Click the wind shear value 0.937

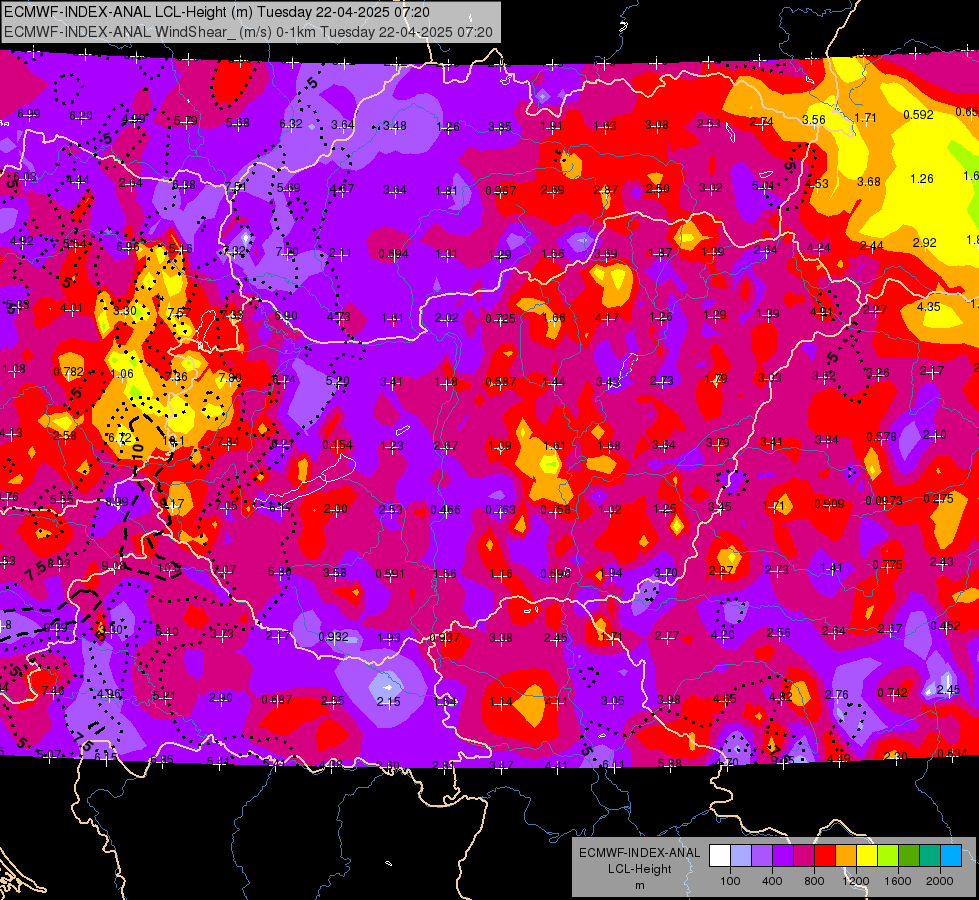click(445, 638)
